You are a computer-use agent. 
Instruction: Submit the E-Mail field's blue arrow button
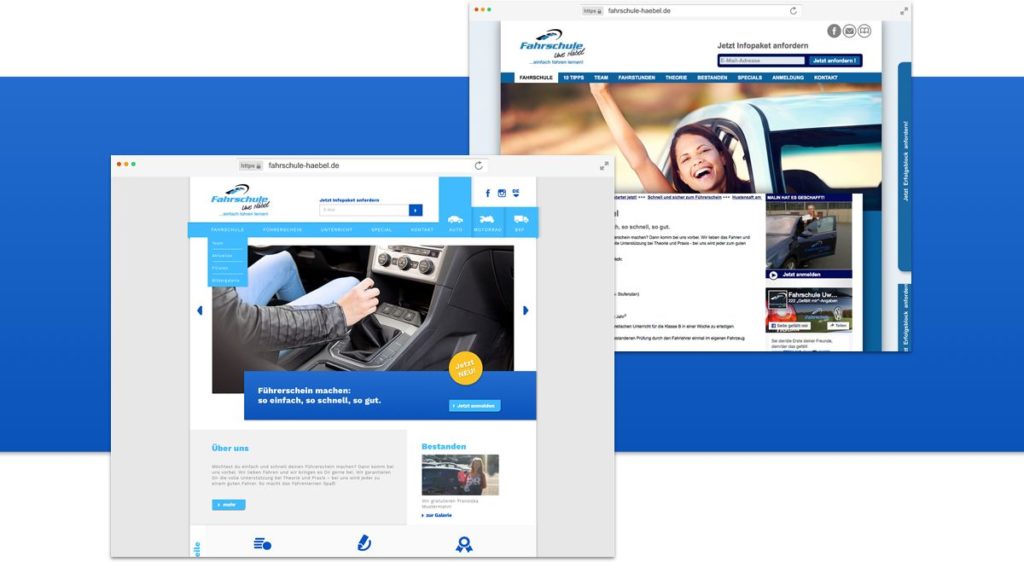(415, 210)
